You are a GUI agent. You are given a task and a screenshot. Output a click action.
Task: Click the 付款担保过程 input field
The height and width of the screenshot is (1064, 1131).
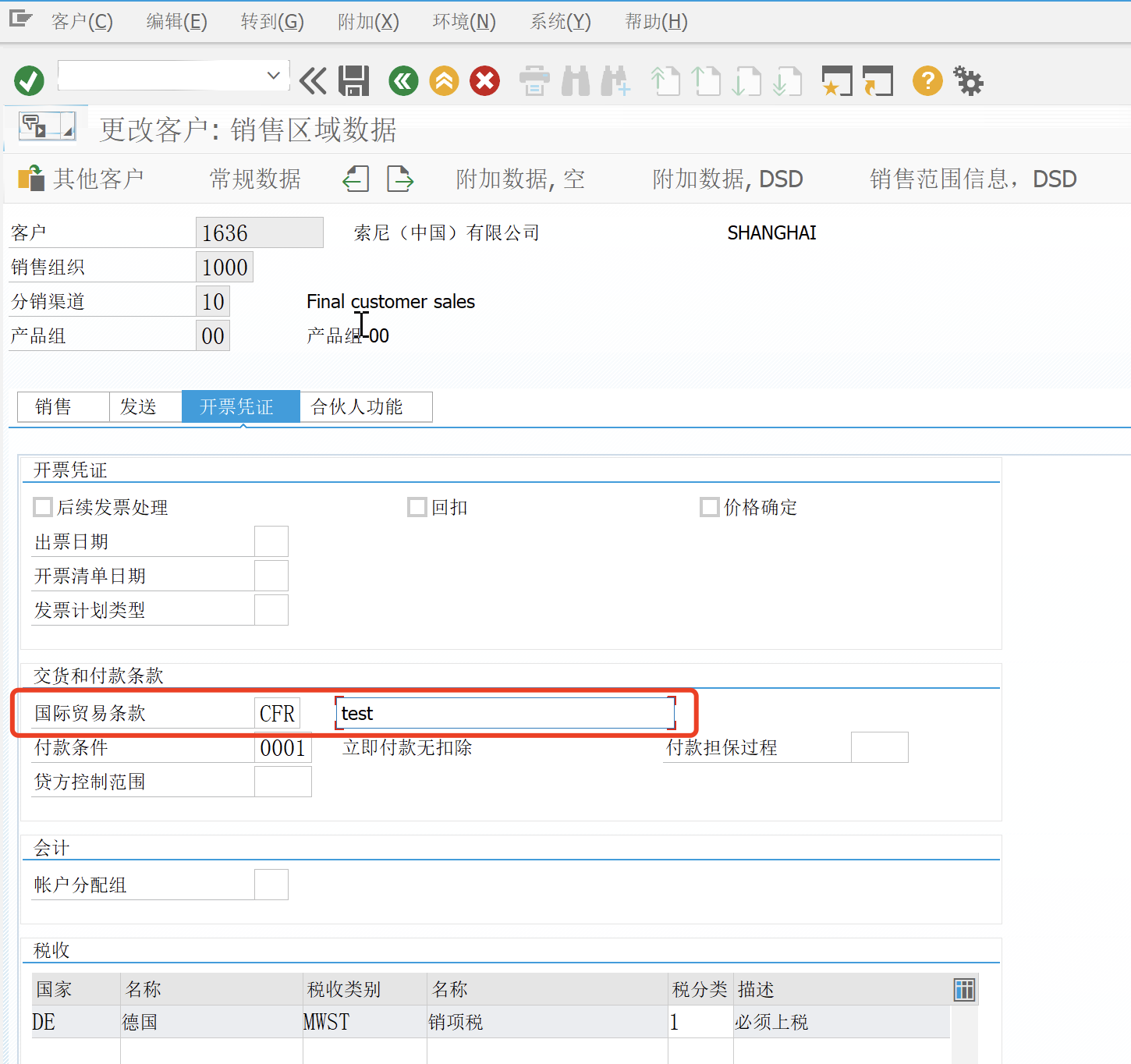point(880,747)
